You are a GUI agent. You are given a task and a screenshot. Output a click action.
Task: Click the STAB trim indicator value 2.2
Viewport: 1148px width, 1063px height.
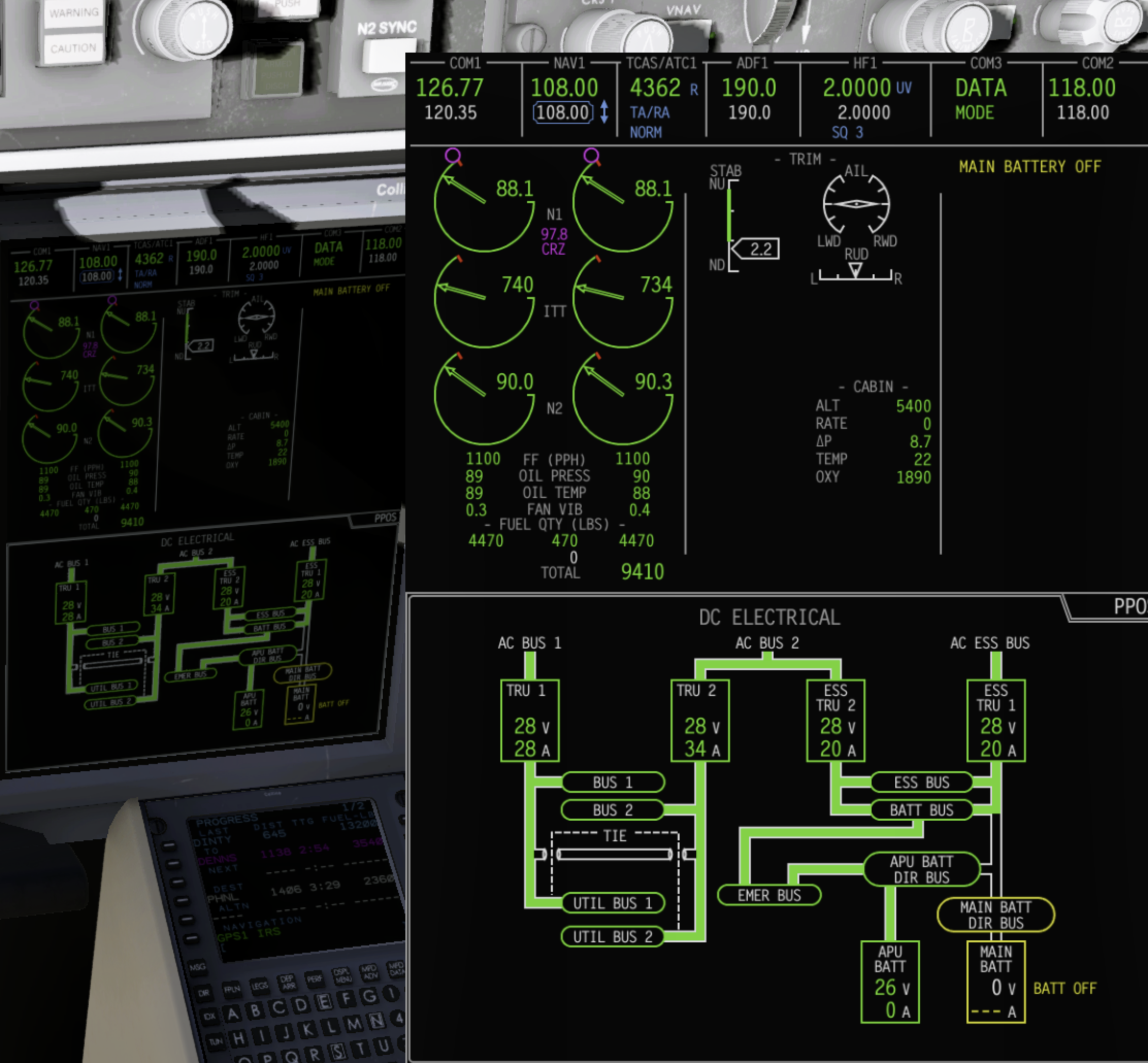[x=760, y=249]
